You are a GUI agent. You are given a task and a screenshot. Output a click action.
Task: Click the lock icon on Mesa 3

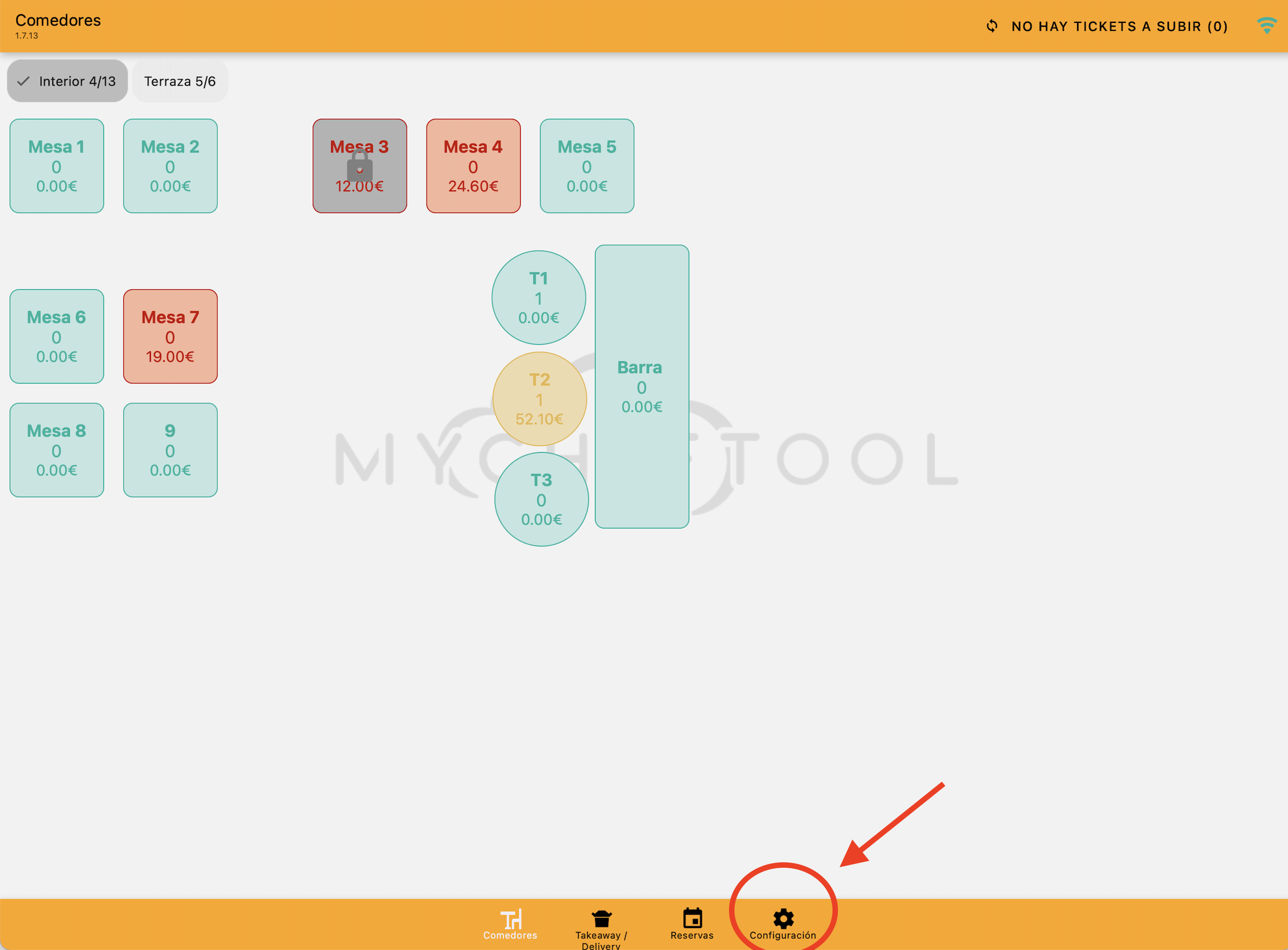click(360, 166)
